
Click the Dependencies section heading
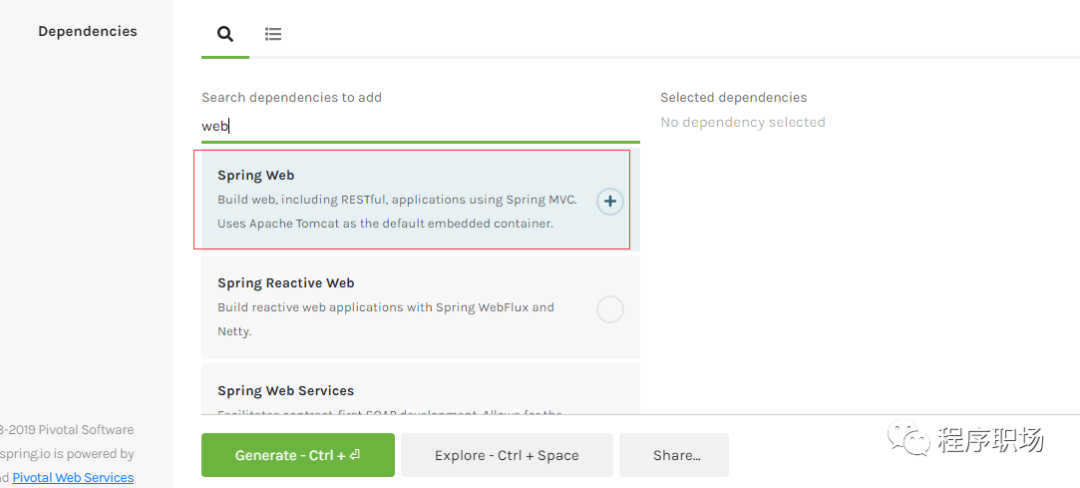coord(87,31)
